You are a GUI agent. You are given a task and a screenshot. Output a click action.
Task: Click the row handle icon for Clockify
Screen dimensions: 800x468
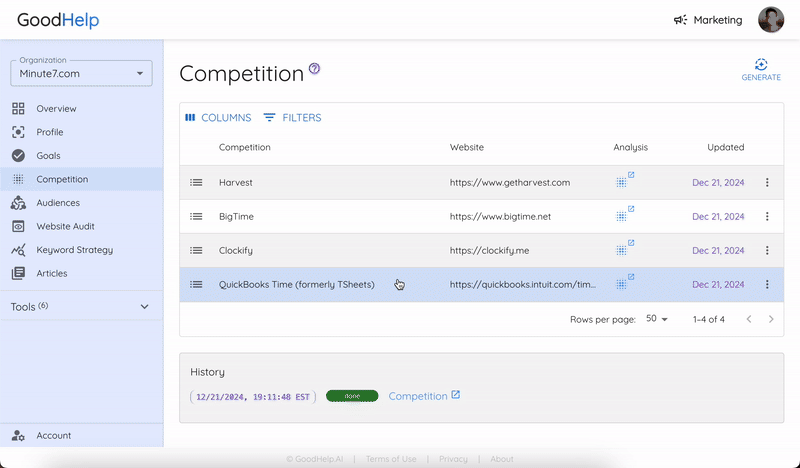196,250
